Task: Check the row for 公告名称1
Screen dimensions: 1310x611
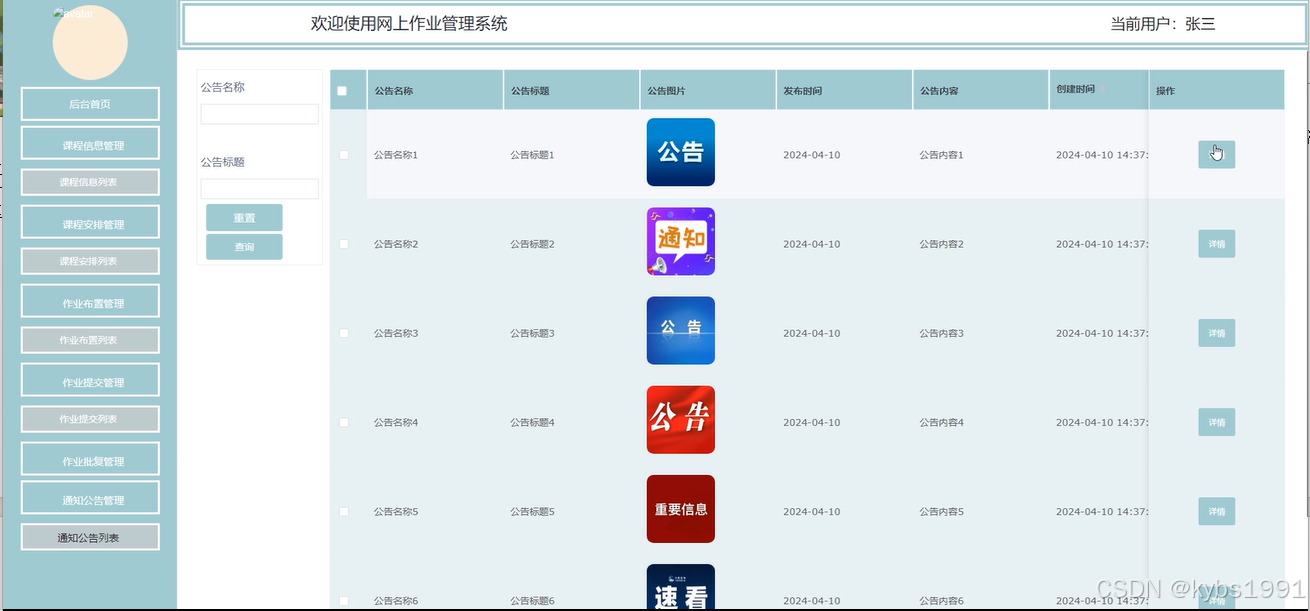Action: point(344,155)
